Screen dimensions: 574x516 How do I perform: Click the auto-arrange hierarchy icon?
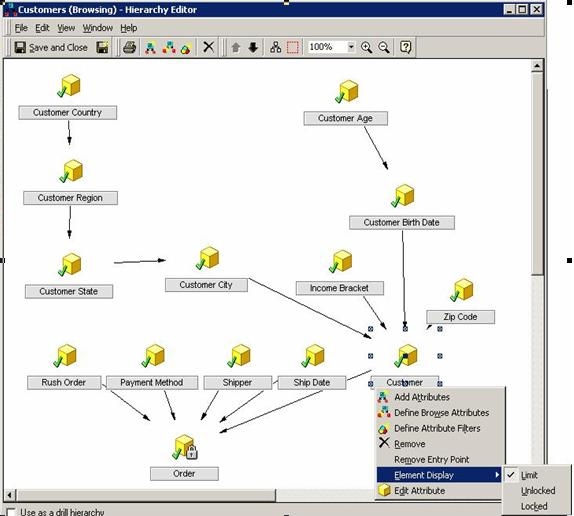point(276,47)
